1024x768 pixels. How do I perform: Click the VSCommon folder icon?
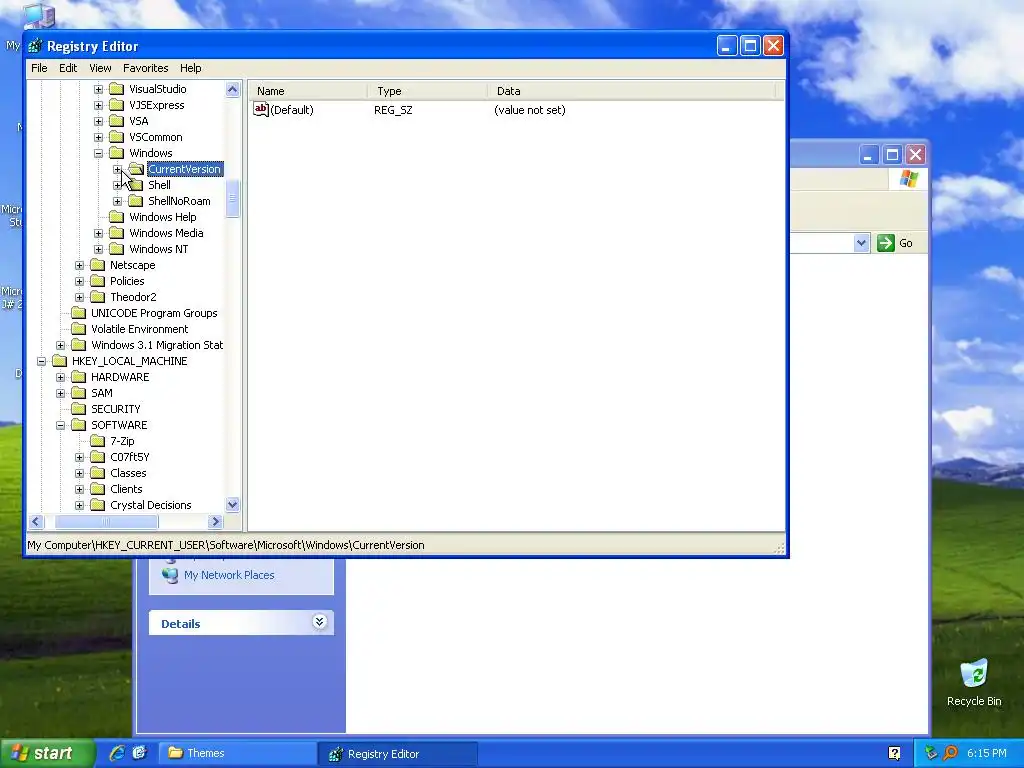tap(116, 137)
